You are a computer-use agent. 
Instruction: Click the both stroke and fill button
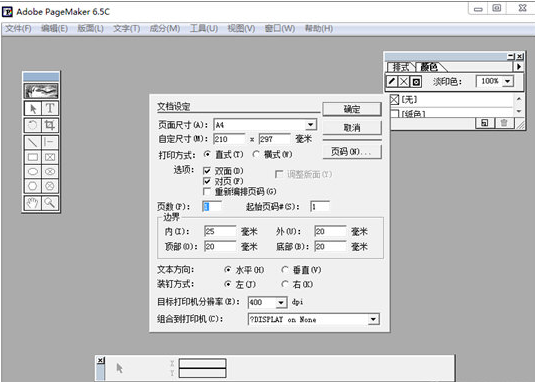point(416,81)
